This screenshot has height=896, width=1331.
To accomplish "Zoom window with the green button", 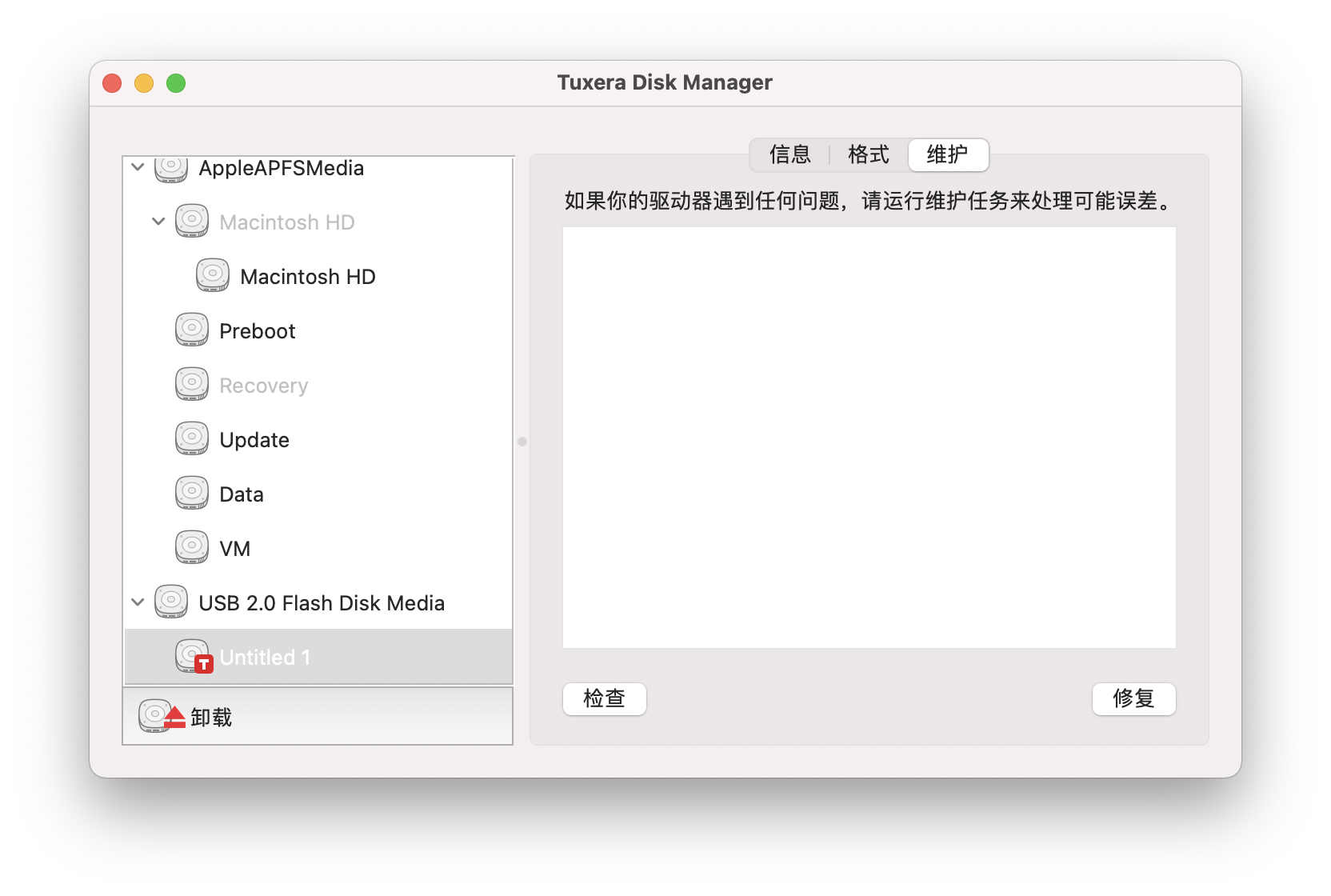I will [176, 83].
